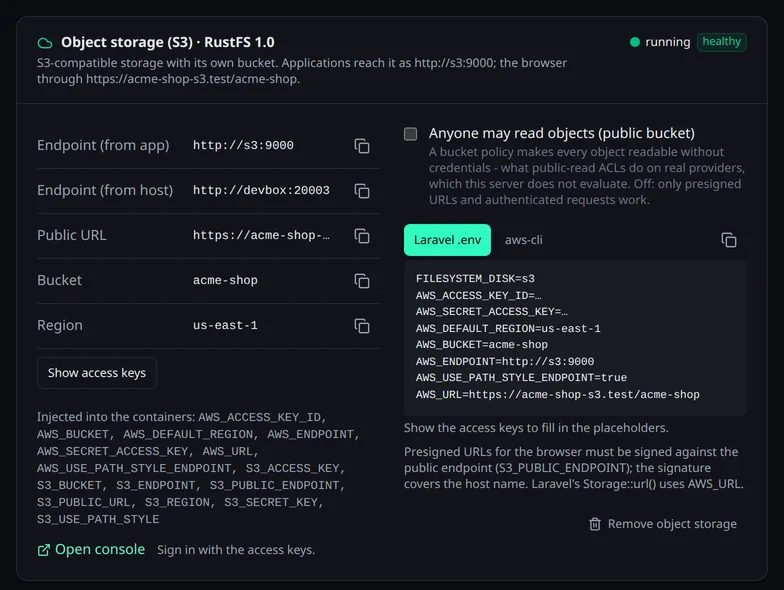Enable Anyone may read objects checkbox
Screen dimensions: 784x590
pos(410,134)
